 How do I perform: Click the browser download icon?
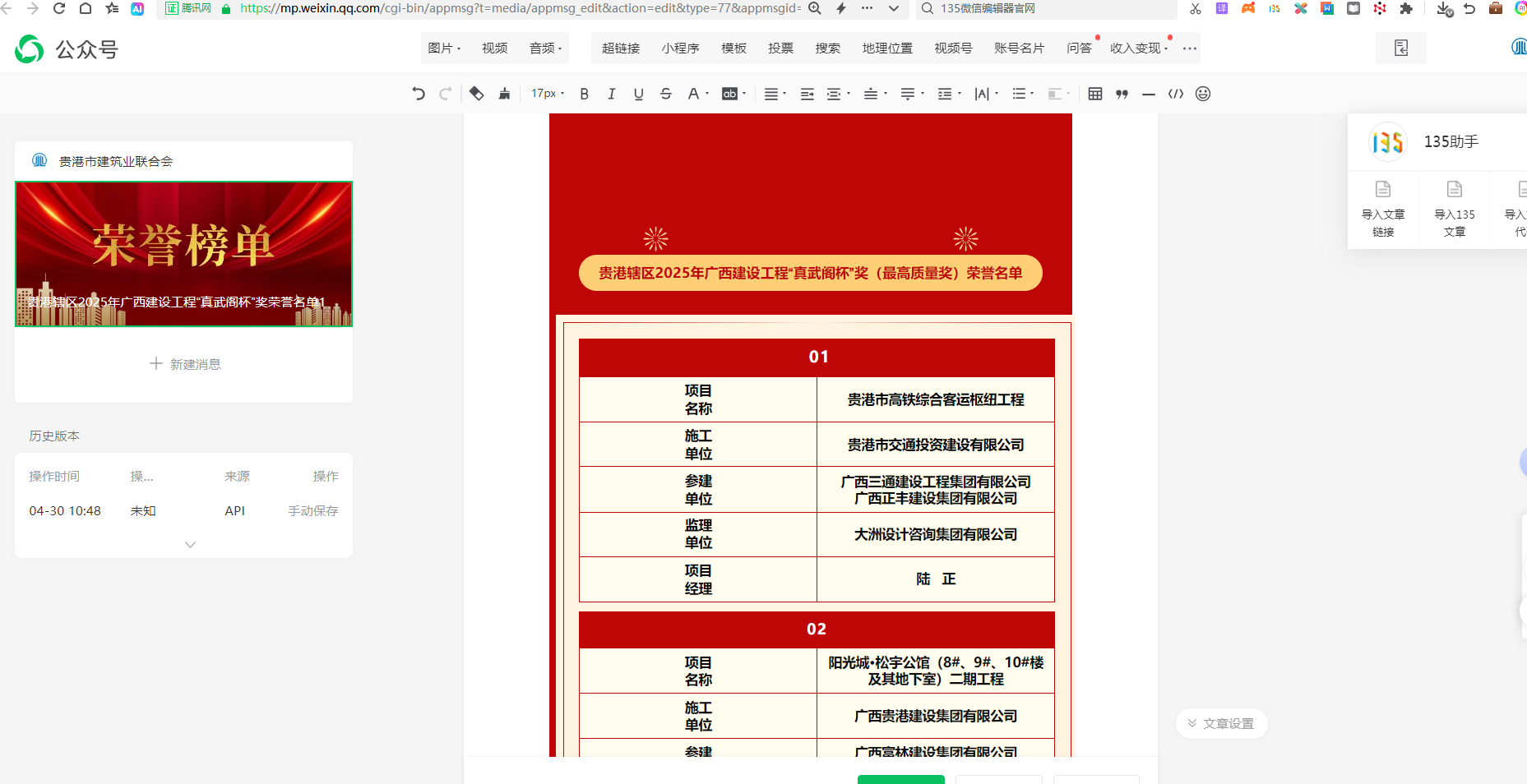[x=1444, y=8]
